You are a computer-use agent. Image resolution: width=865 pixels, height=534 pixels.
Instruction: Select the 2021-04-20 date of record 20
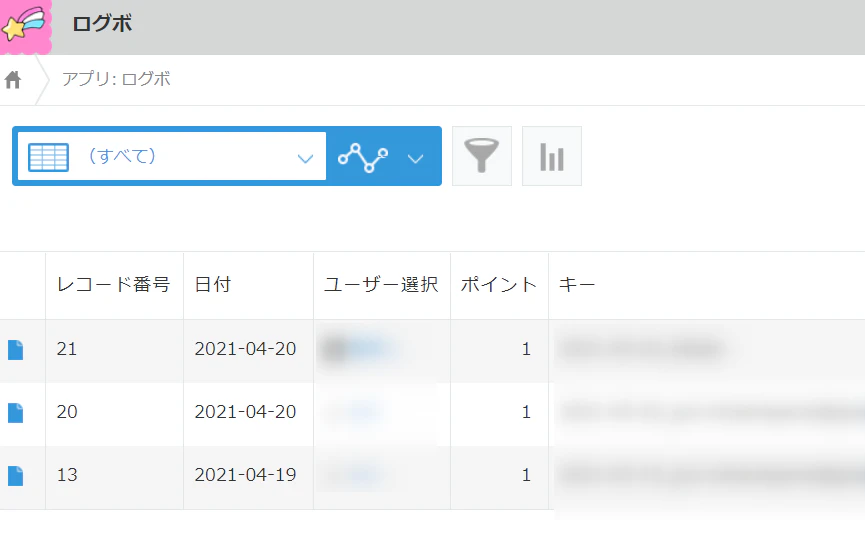coord(245,412)
